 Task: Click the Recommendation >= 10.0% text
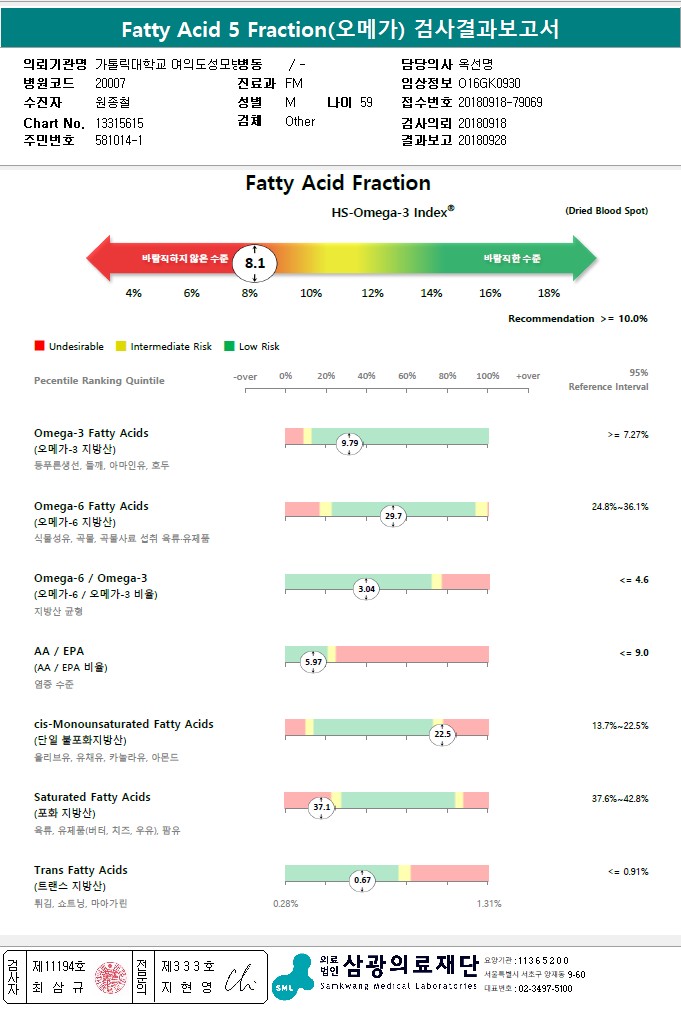577,319
